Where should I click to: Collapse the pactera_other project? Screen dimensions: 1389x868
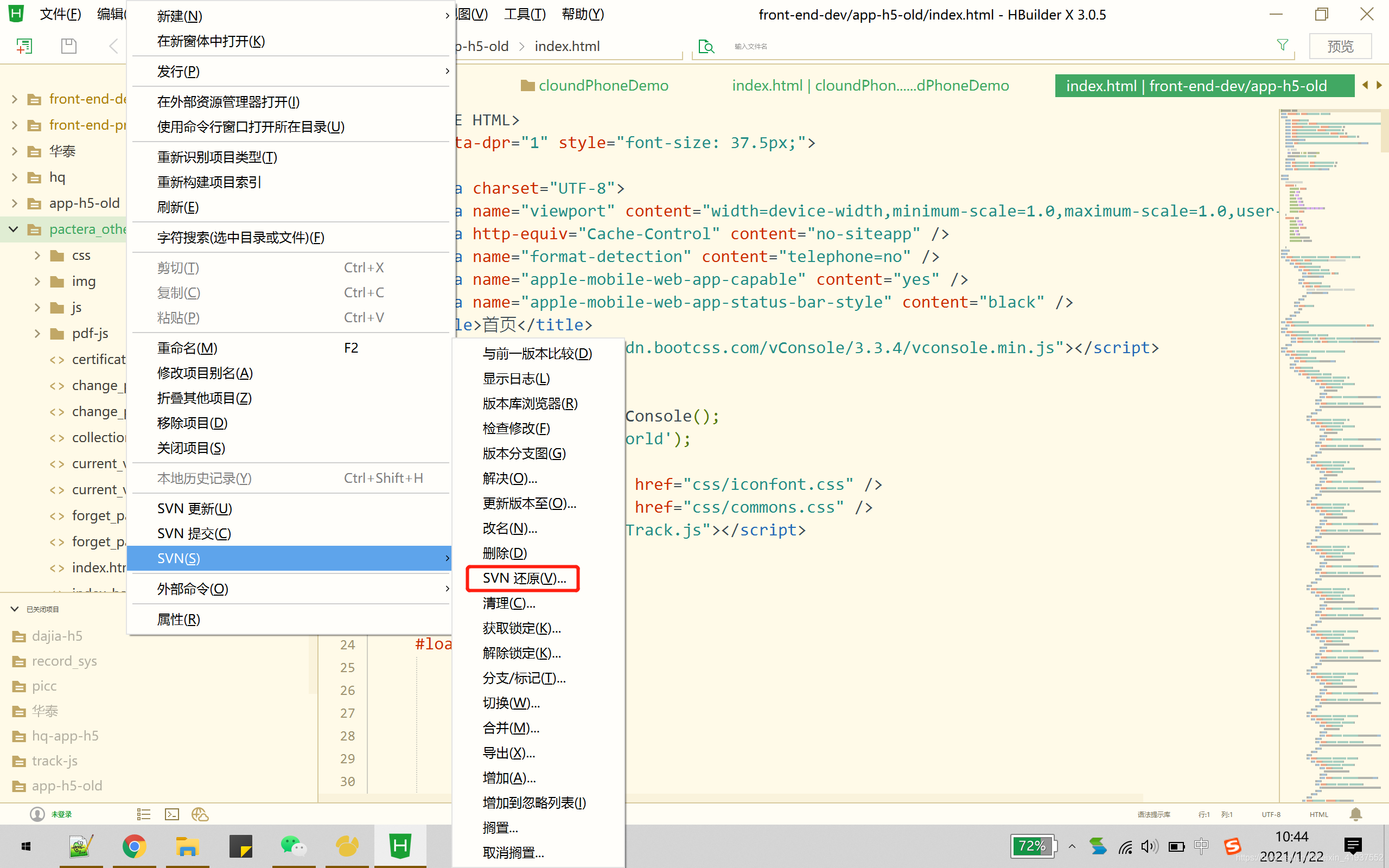(x=14, y=229)
